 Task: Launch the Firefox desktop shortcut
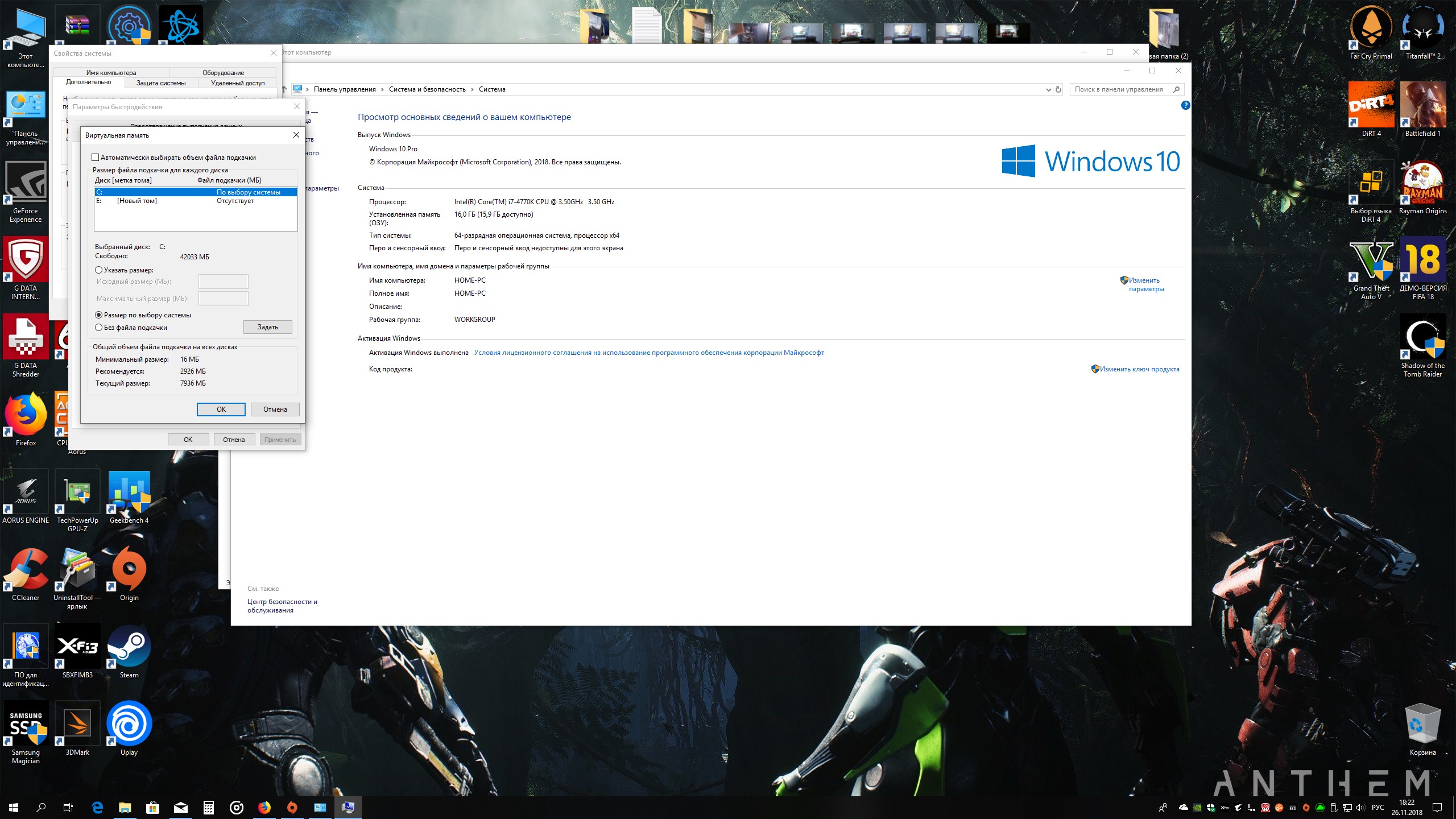pos(26,419)
